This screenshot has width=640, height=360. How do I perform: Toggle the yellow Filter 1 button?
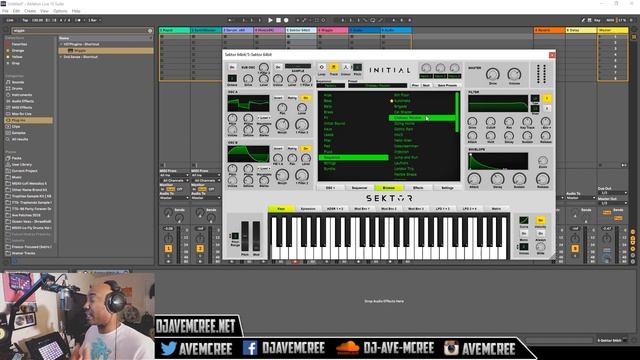(x=547, y=98)
